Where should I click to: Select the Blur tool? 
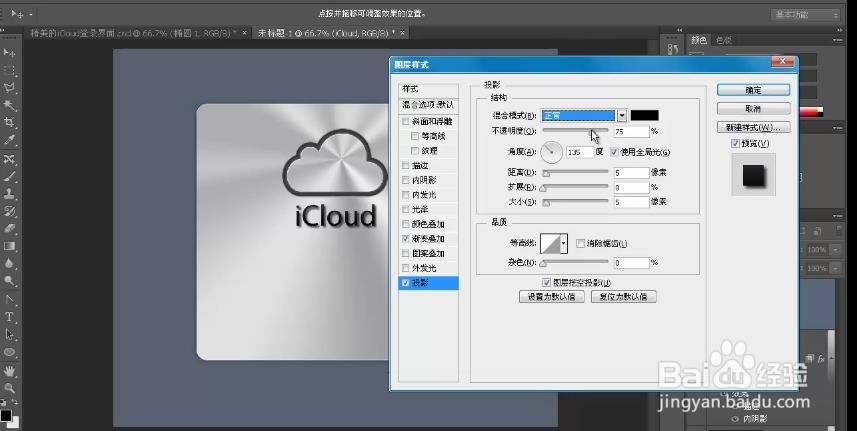pos(9,263)
